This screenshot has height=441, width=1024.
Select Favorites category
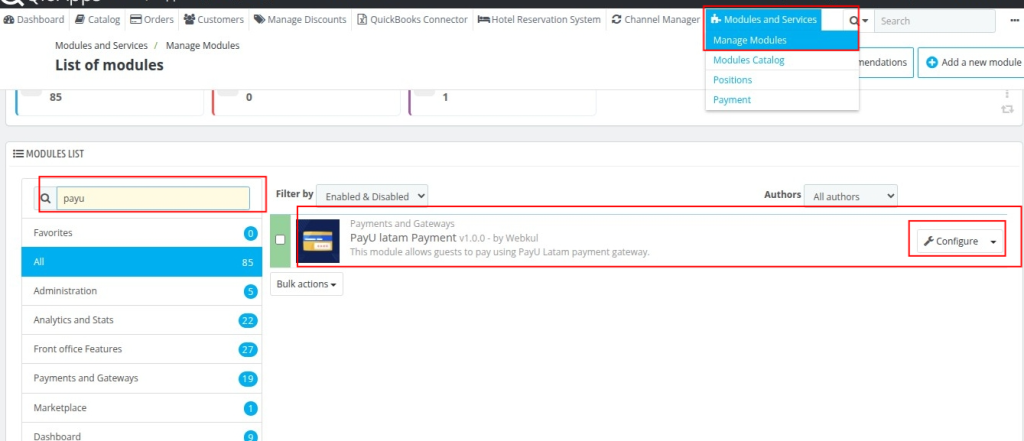coord(142,233)
